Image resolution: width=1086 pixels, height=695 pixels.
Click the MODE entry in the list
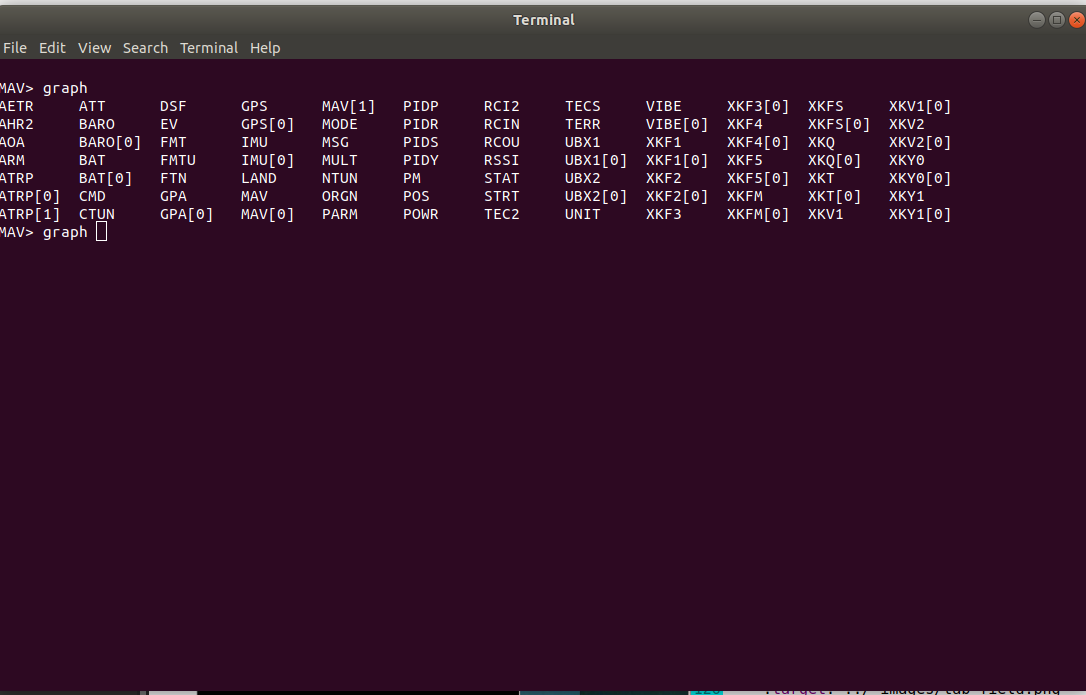point(340,124)
